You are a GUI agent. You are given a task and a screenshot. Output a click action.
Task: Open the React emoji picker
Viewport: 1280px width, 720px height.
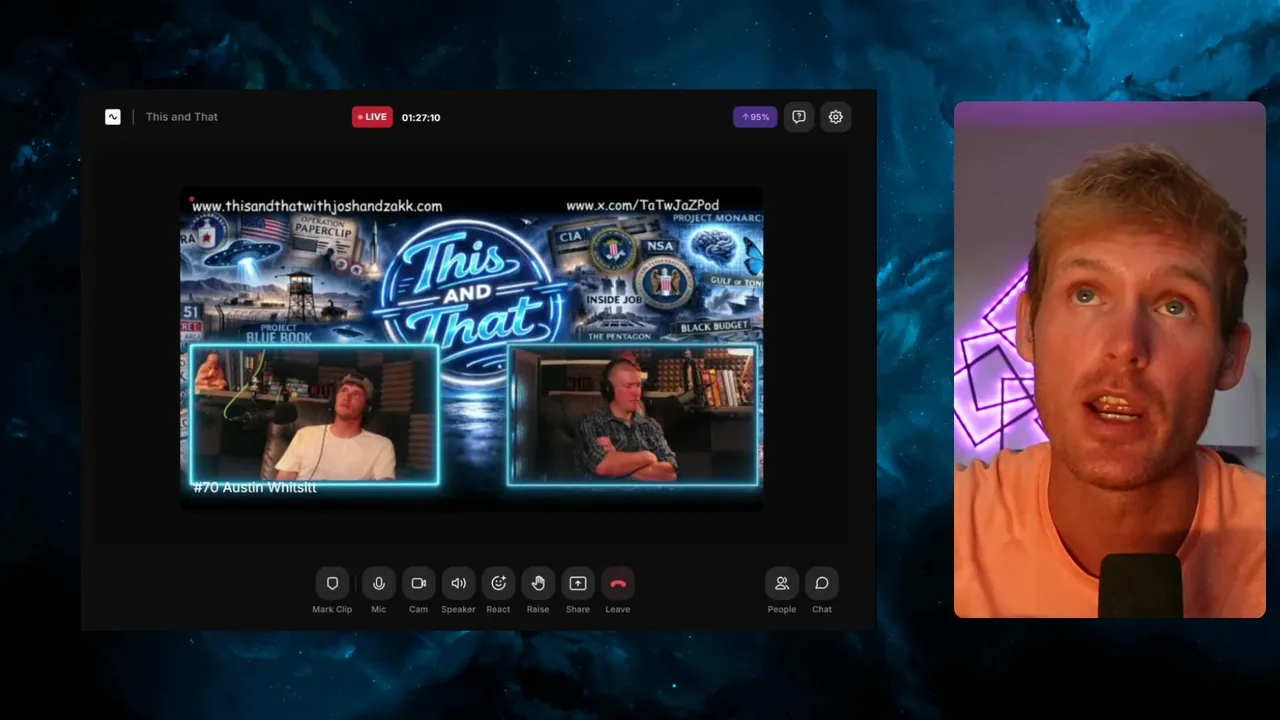[498, 583]
